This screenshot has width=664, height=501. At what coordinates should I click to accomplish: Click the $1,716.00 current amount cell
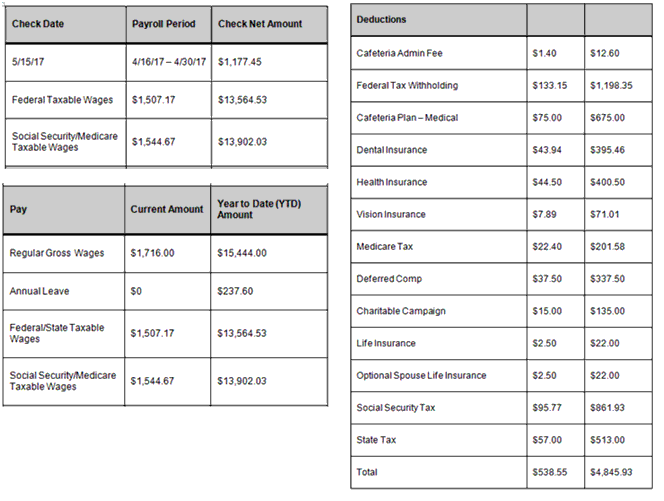168,253
